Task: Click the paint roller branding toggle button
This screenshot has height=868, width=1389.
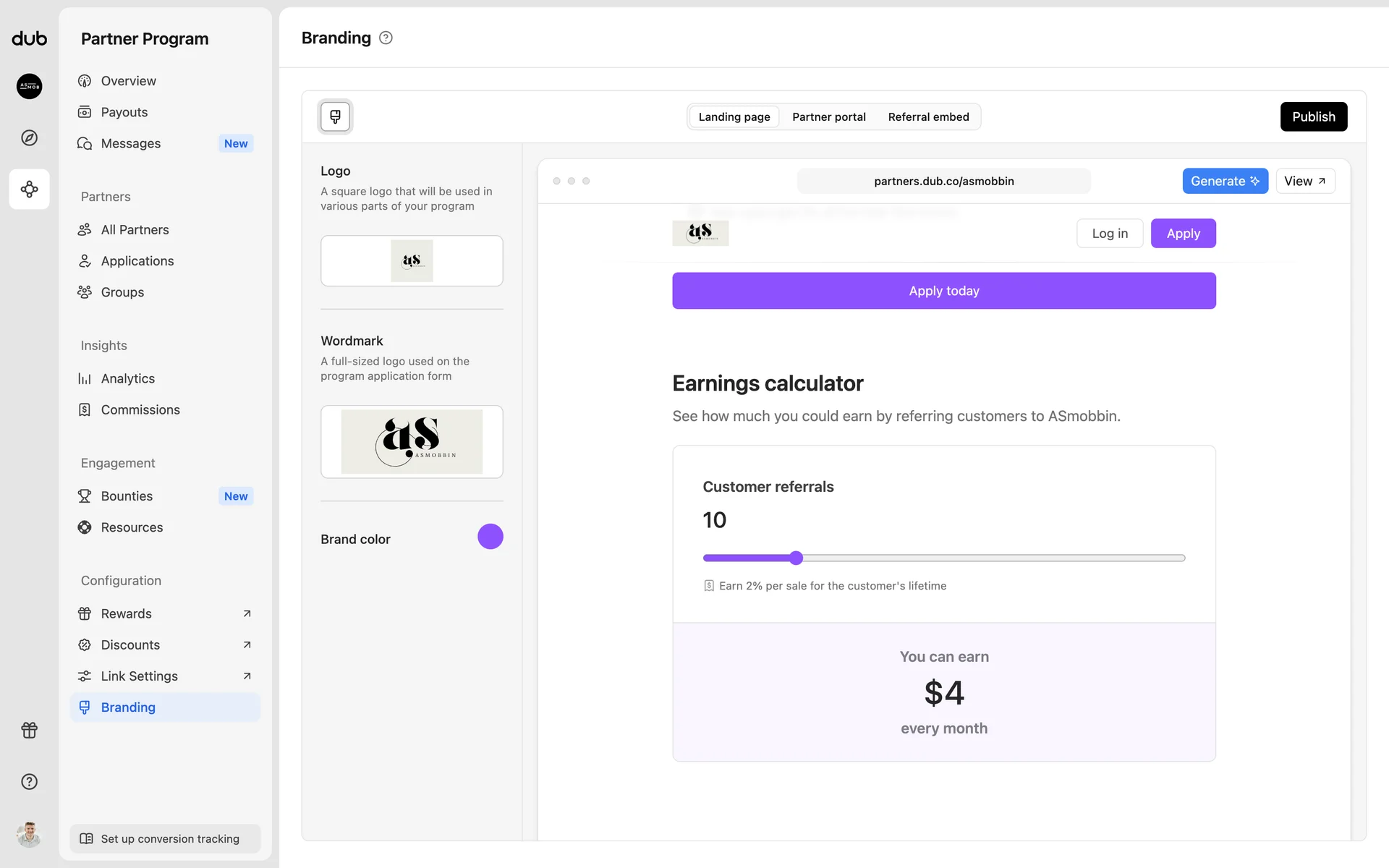Action: coord(335,116)
